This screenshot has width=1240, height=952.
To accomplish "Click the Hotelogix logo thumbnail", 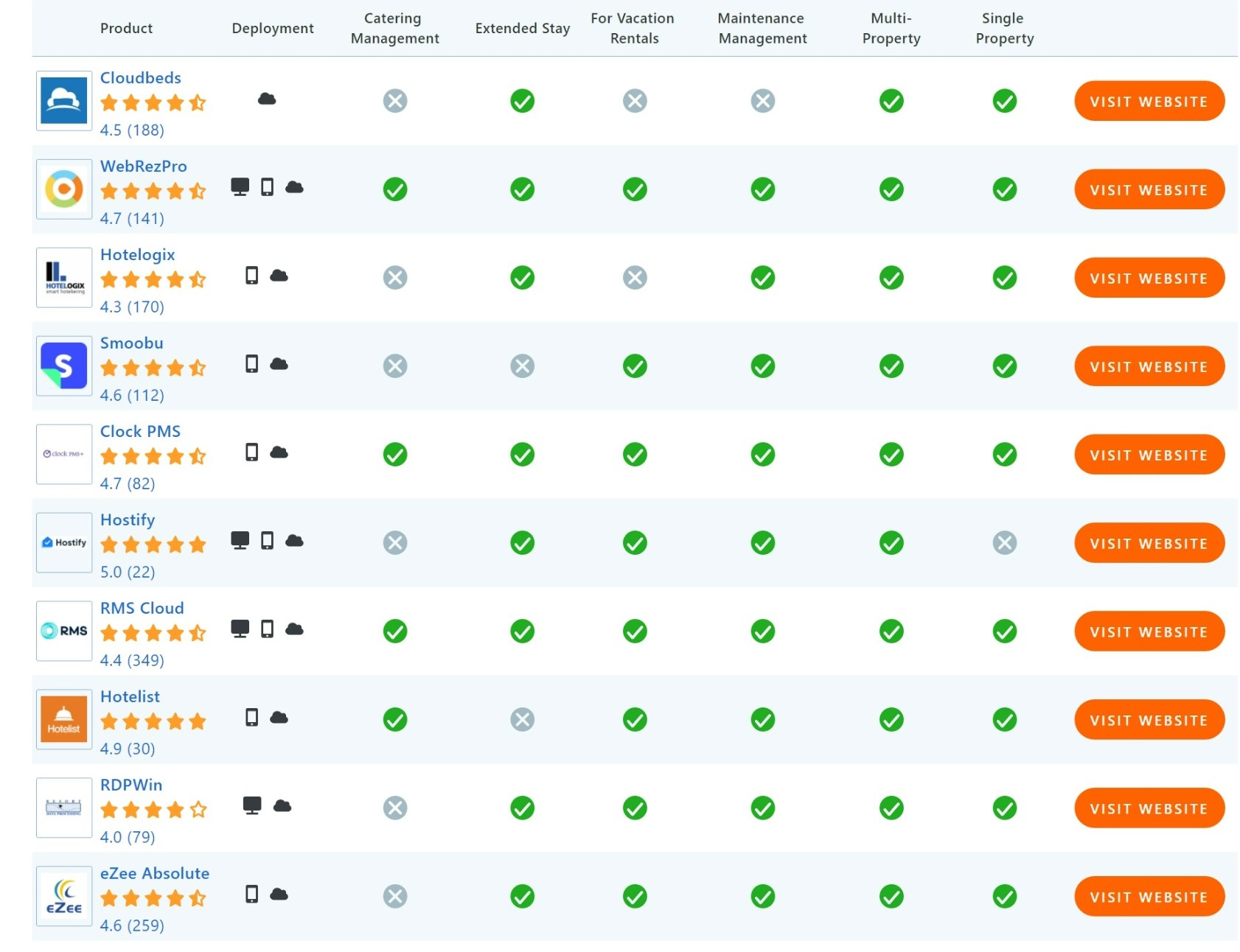I will pos(64,277).
